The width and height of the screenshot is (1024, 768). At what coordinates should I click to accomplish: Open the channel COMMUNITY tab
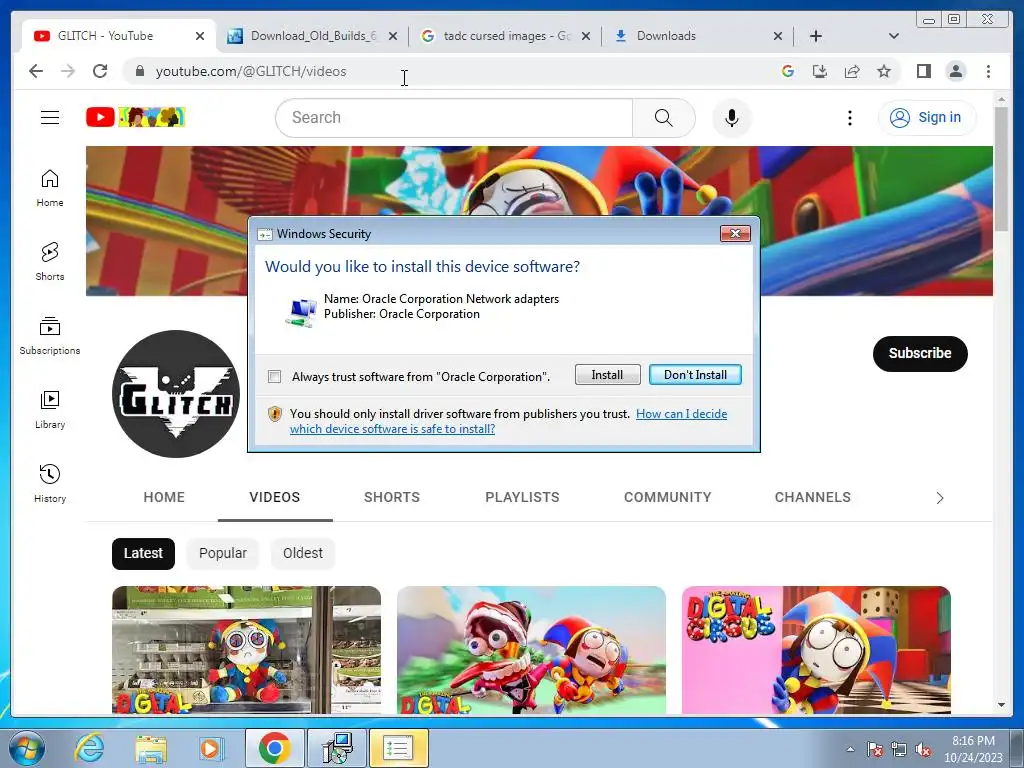(x=667, y=497)
